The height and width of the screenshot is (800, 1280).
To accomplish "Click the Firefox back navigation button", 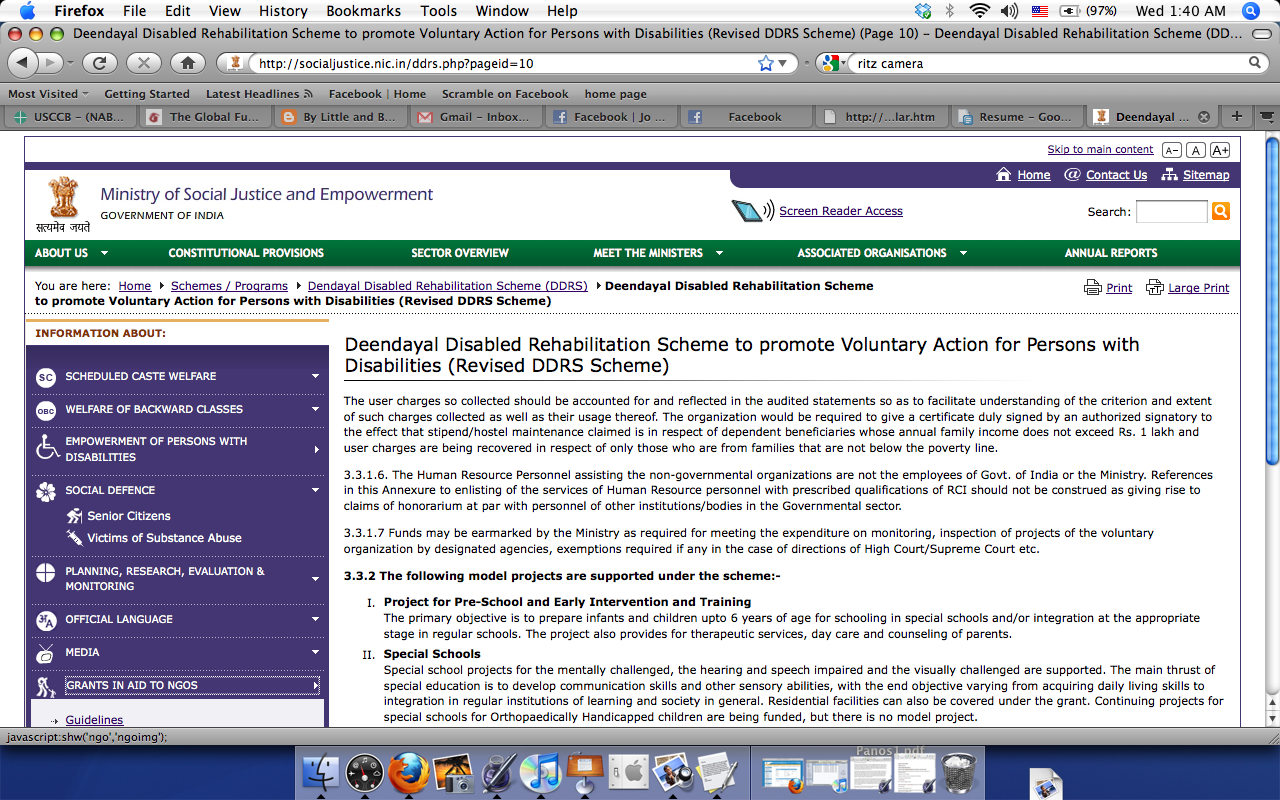I will pos(22,63).
